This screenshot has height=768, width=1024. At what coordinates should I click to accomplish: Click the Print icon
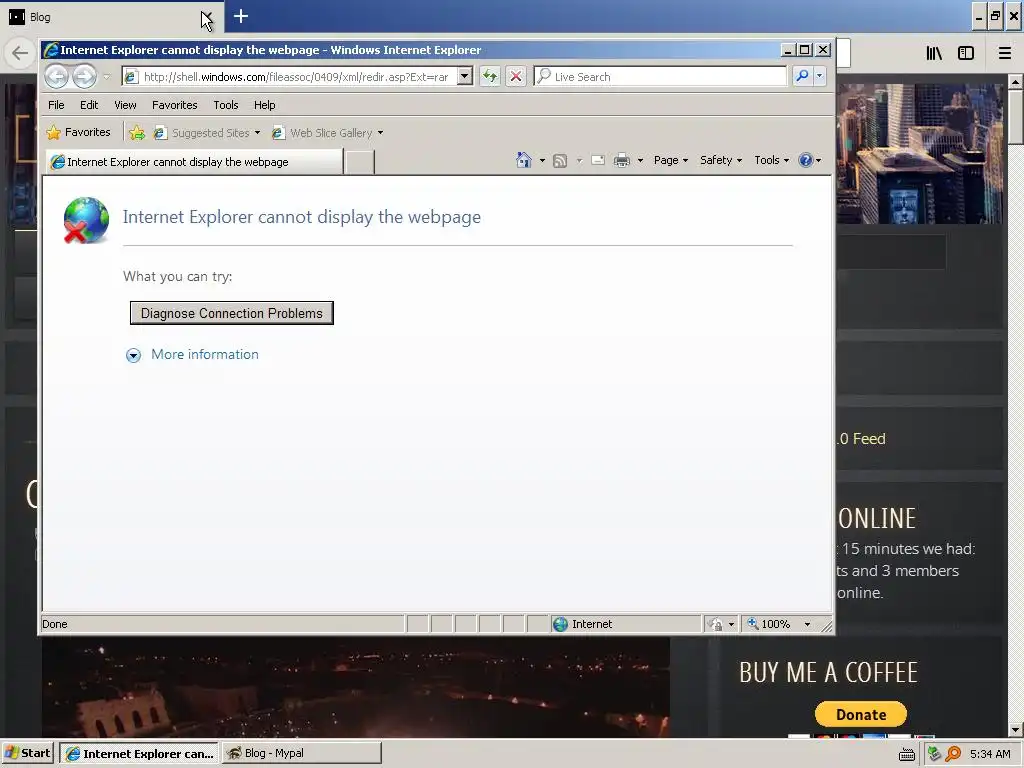pyautogui.click(x=622, y=161)
